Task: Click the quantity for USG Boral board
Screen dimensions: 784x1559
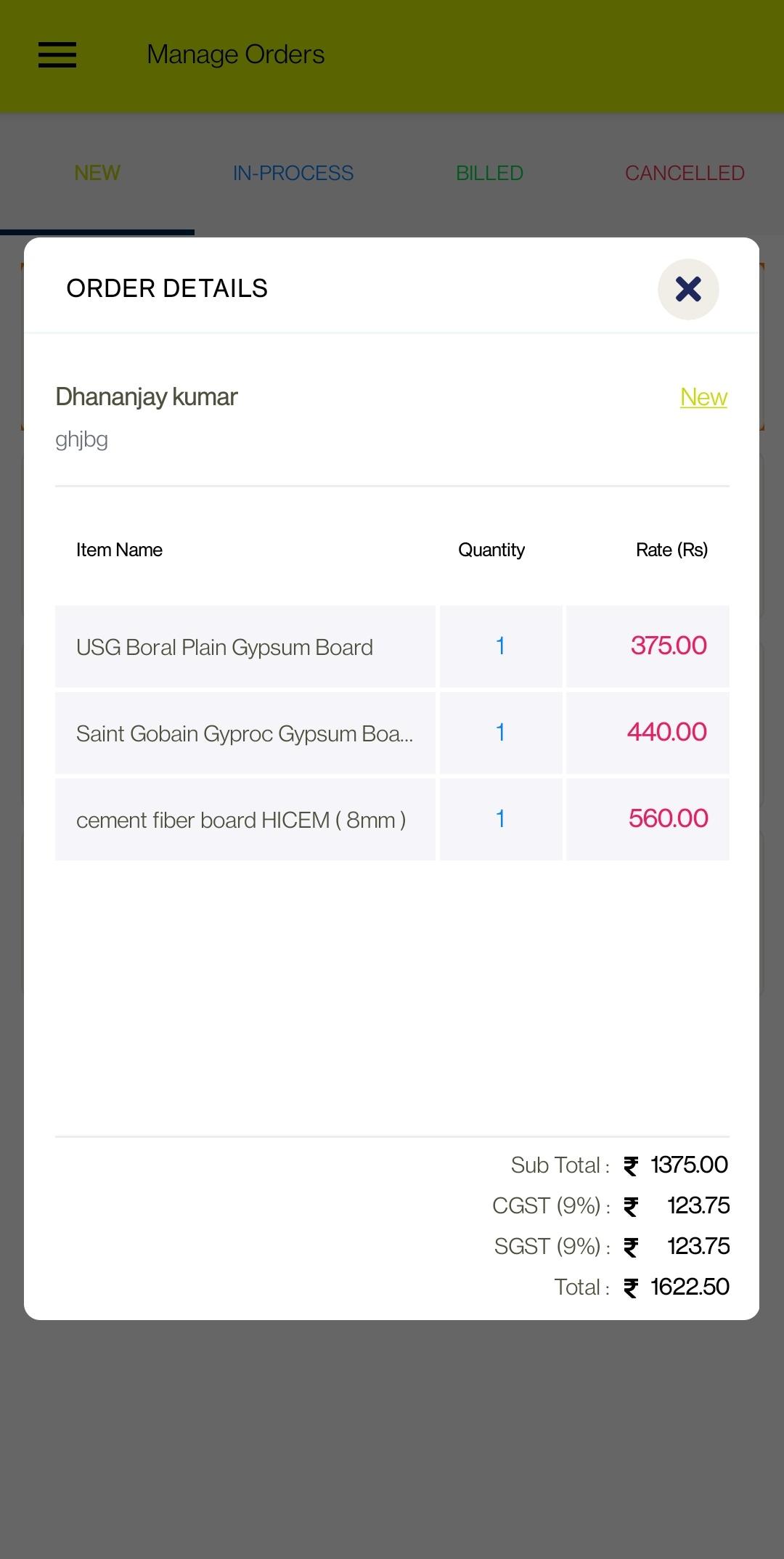Action: click(x=501, y=646)
